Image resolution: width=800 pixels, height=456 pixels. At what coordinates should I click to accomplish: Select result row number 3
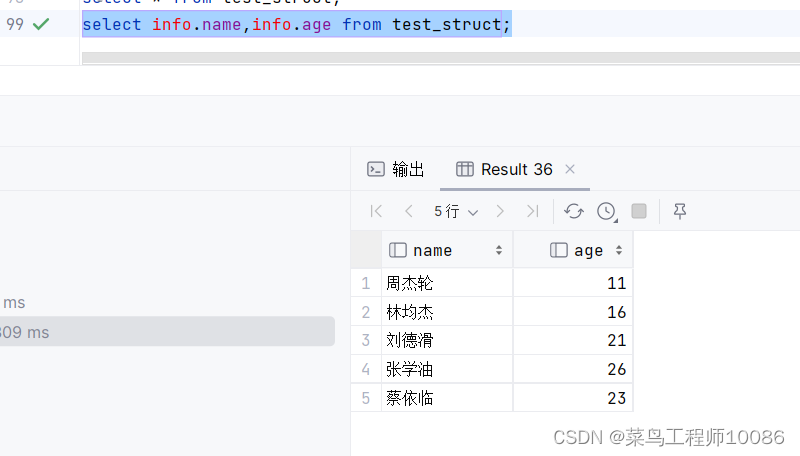(366, 340)
